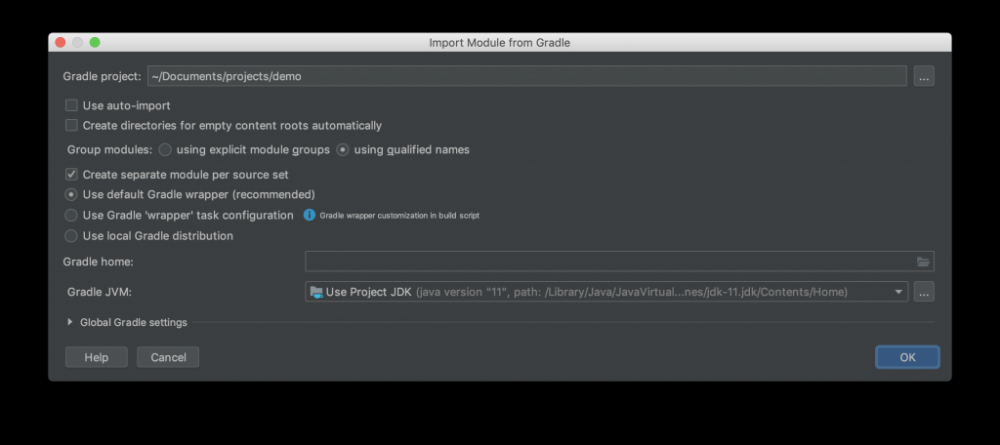
Task: Select Use Gradle 'wrapper' task configuration
Action: click(71, 215)
